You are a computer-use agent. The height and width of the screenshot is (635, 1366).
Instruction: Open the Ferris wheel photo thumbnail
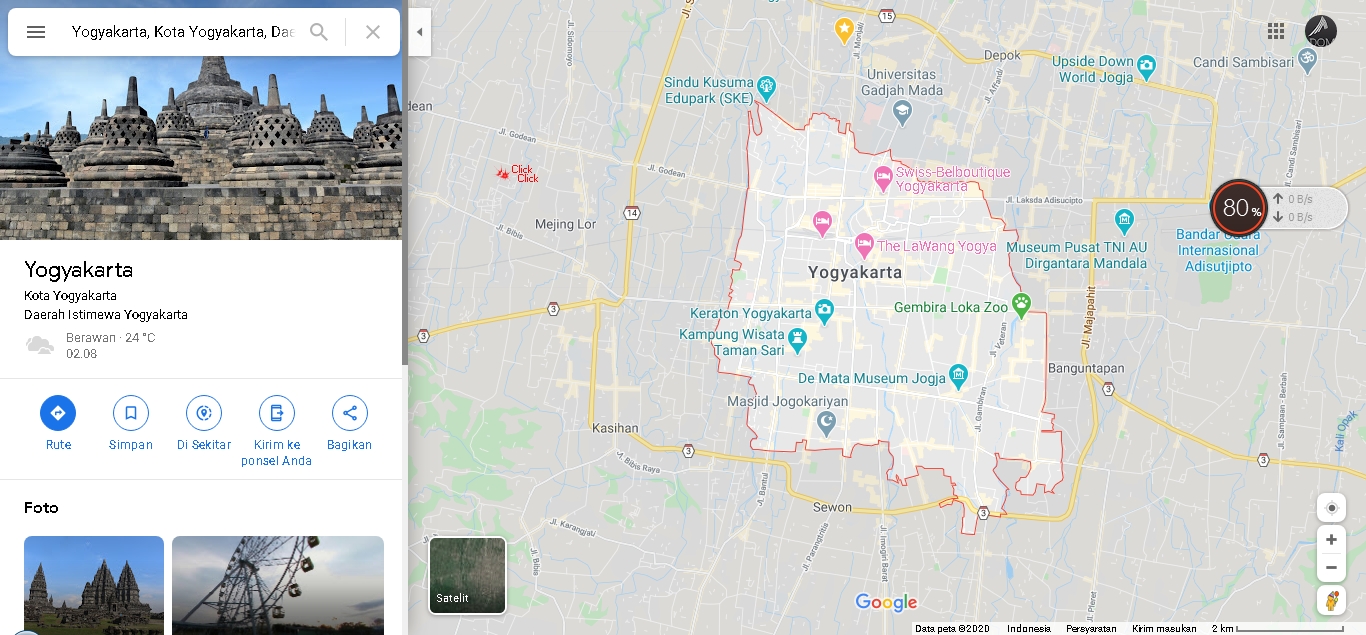coord(278,585)
